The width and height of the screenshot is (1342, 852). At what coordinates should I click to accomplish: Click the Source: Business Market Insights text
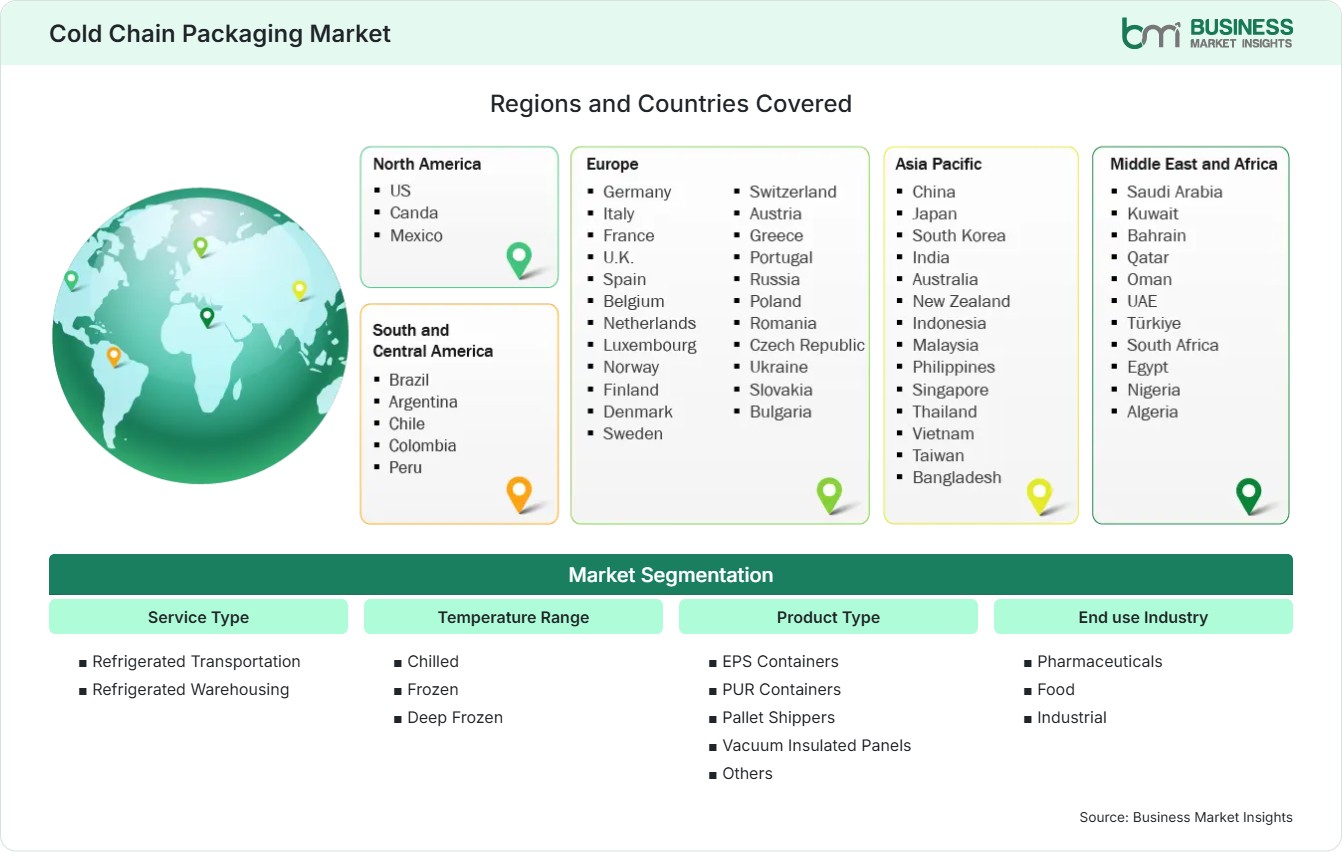(1186, 817)
